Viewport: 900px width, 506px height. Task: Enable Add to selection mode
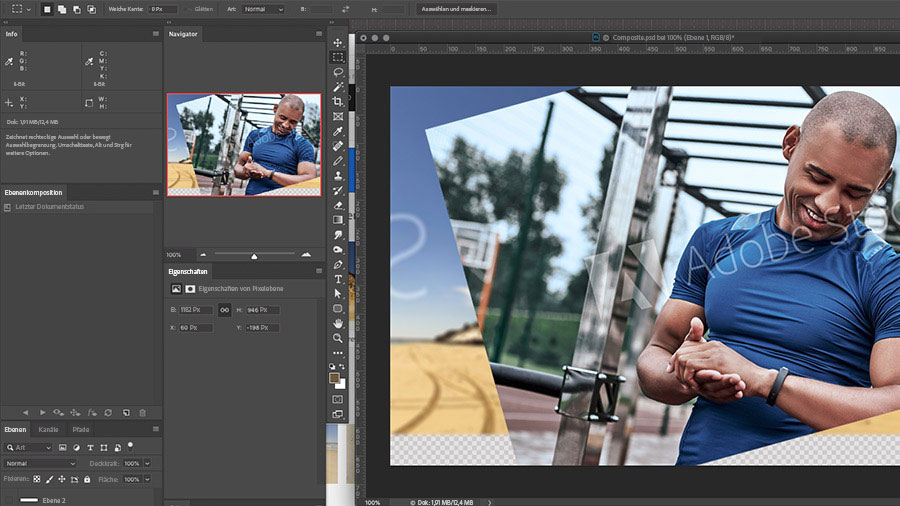click(62, 9)
